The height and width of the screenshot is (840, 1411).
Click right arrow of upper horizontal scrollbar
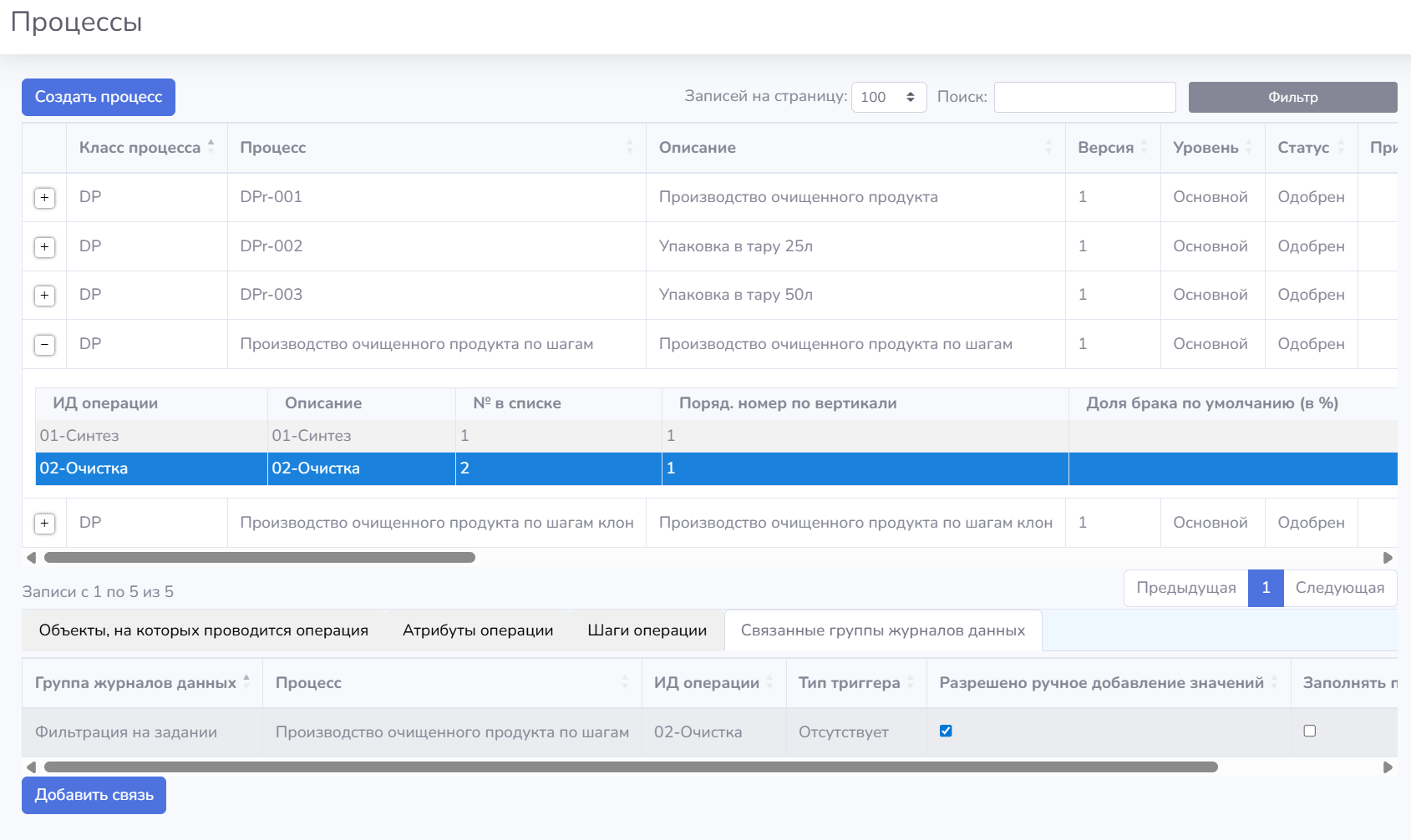(1388, 558)
